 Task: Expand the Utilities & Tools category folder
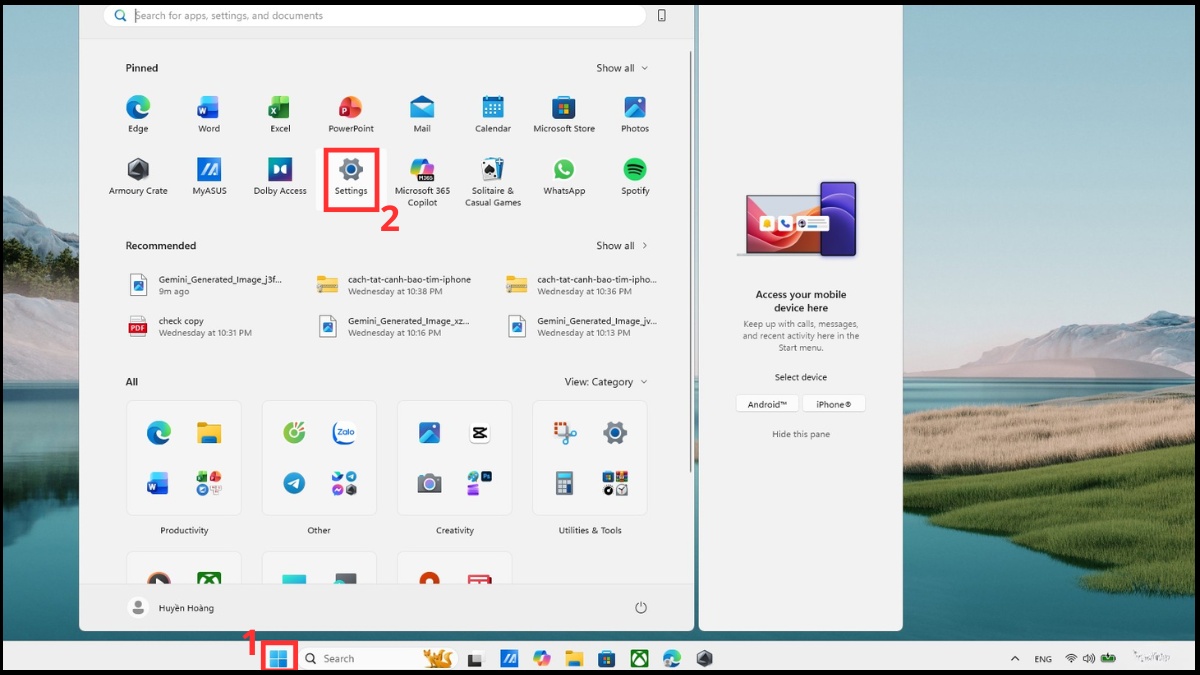590,458
